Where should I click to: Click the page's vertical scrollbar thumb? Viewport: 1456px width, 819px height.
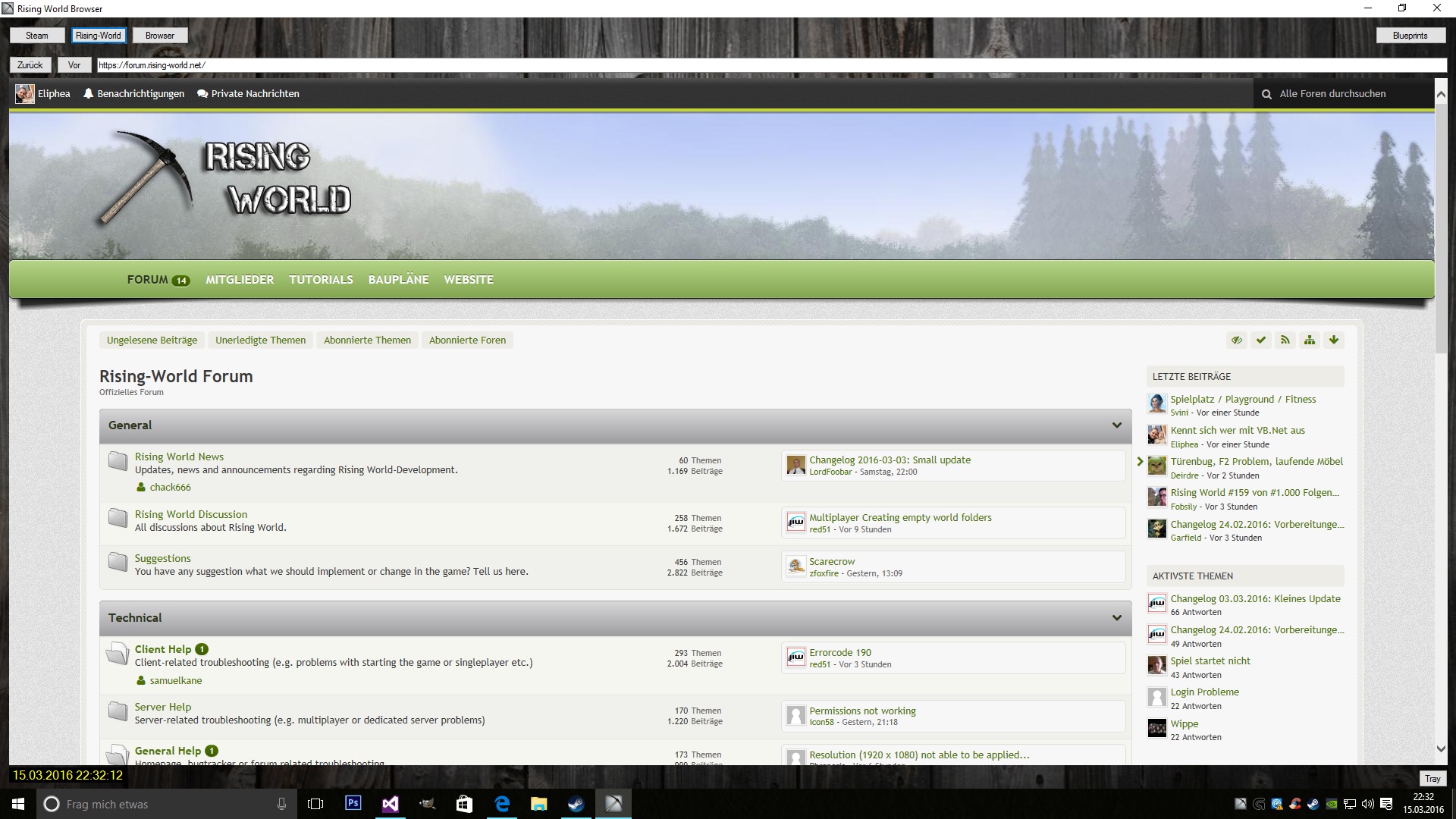pos(1441,227)
